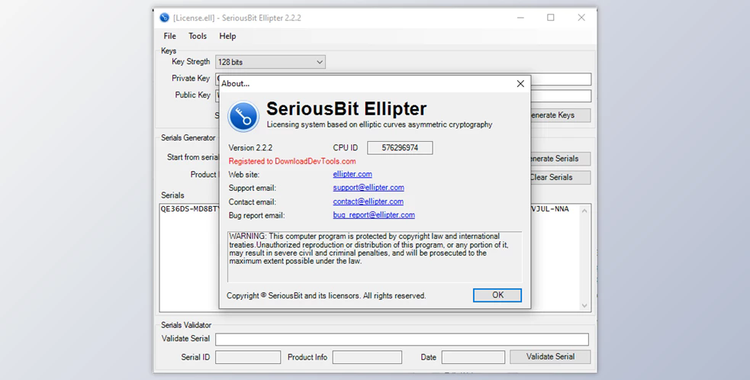Open the contact@ellipter.com email link
The image size is (750, 380).
[x=368, y=201]
